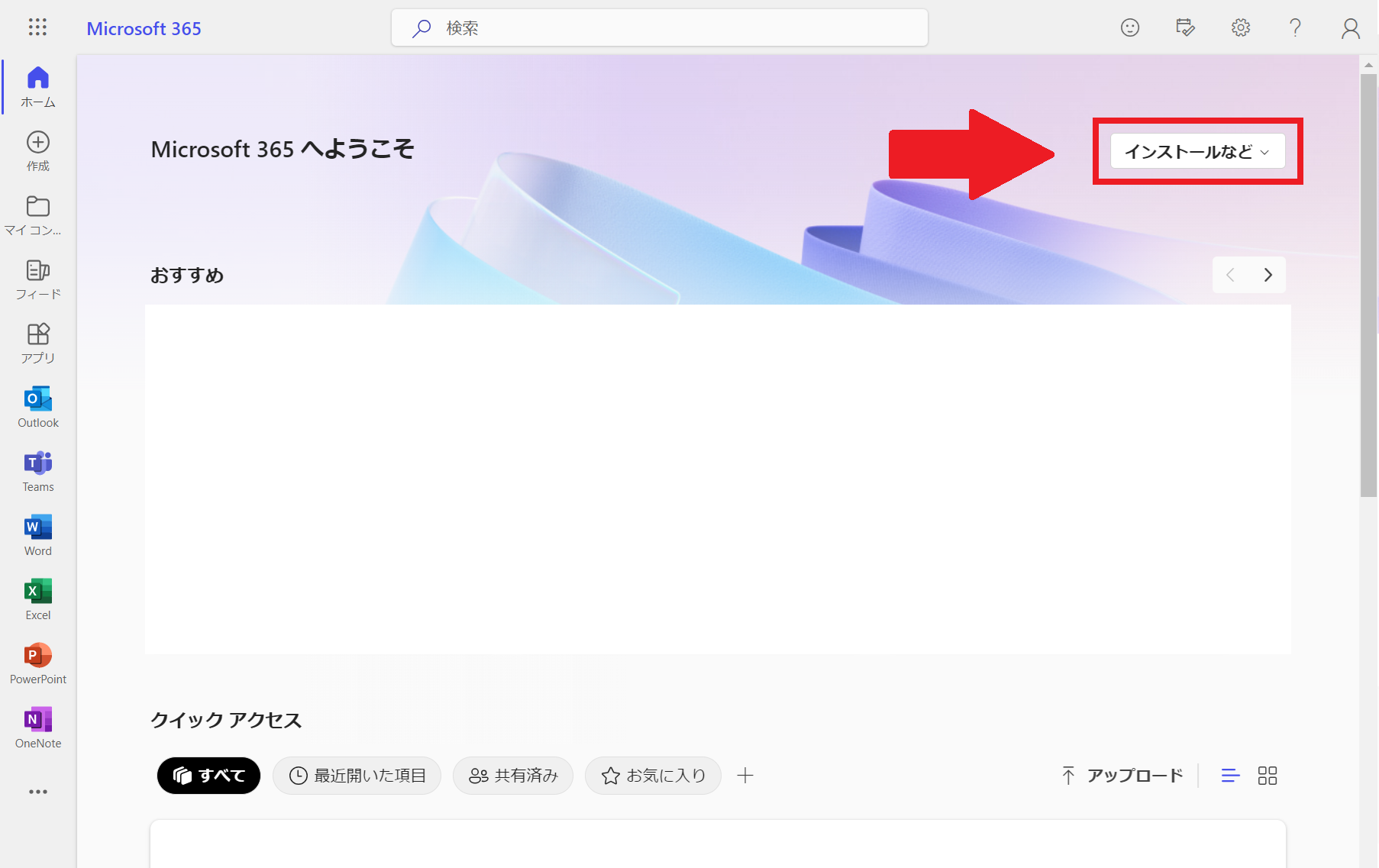1379x868 pixels.
Task: Launch Teams from the sidebar
Action: [38, 471]
